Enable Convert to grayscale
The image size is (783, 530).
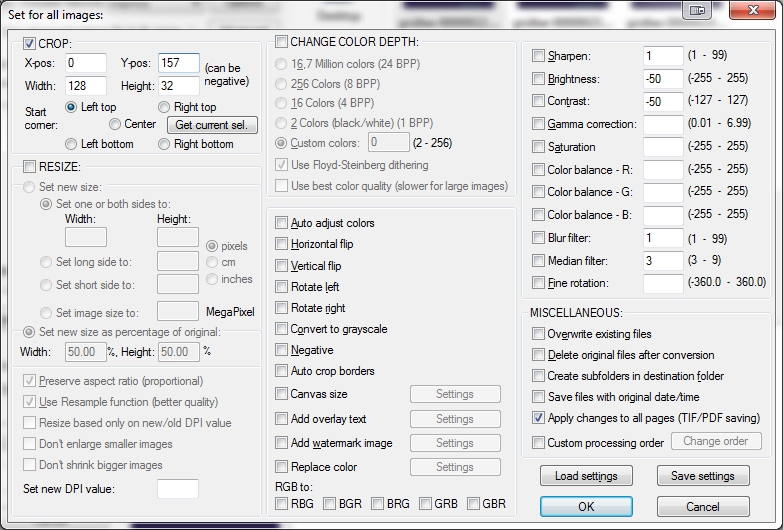[282, 329]
